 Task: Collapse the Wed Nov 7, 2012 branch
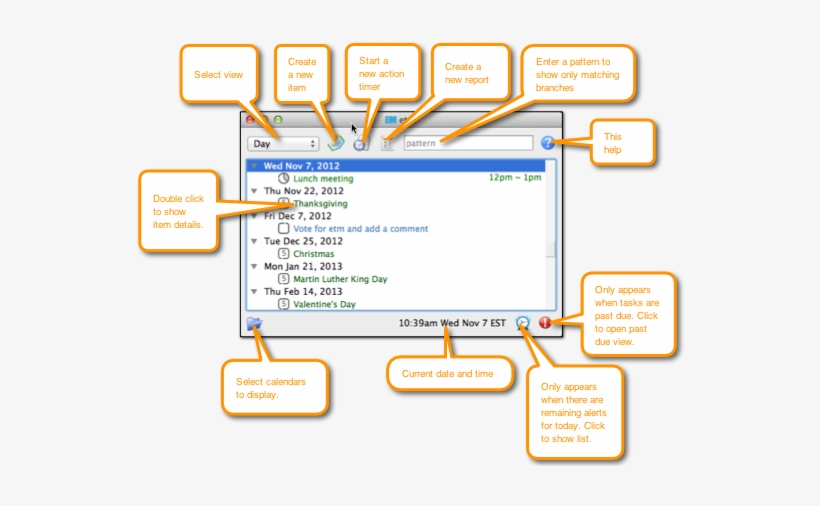pyautogui.click(x=254, y=166)
